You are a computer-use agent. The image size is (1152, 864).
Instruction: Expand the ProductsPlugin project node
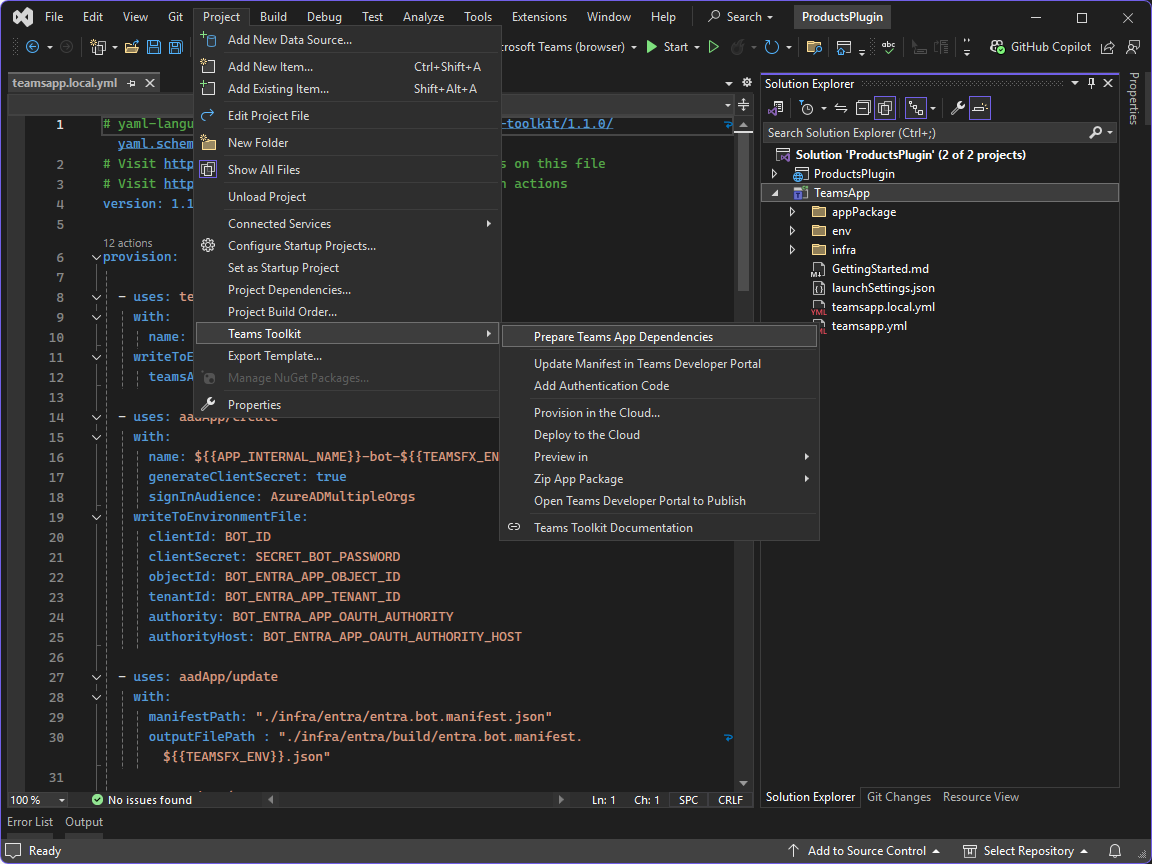click(x=774, y=174)
